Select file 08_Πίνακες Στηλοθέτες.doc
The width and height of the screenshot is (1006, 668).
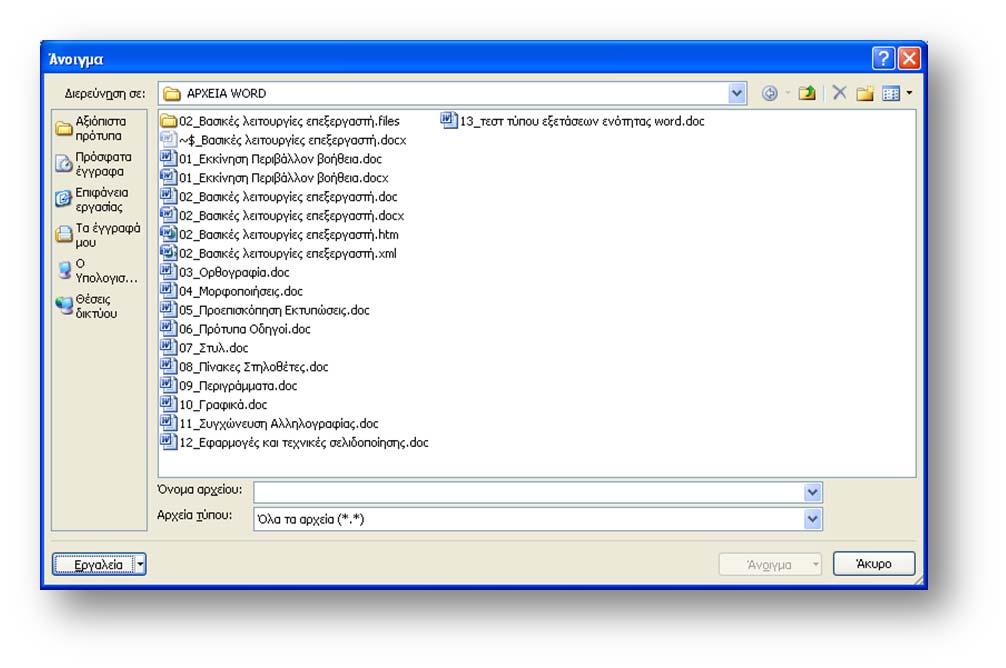click(x=244, y=367)
